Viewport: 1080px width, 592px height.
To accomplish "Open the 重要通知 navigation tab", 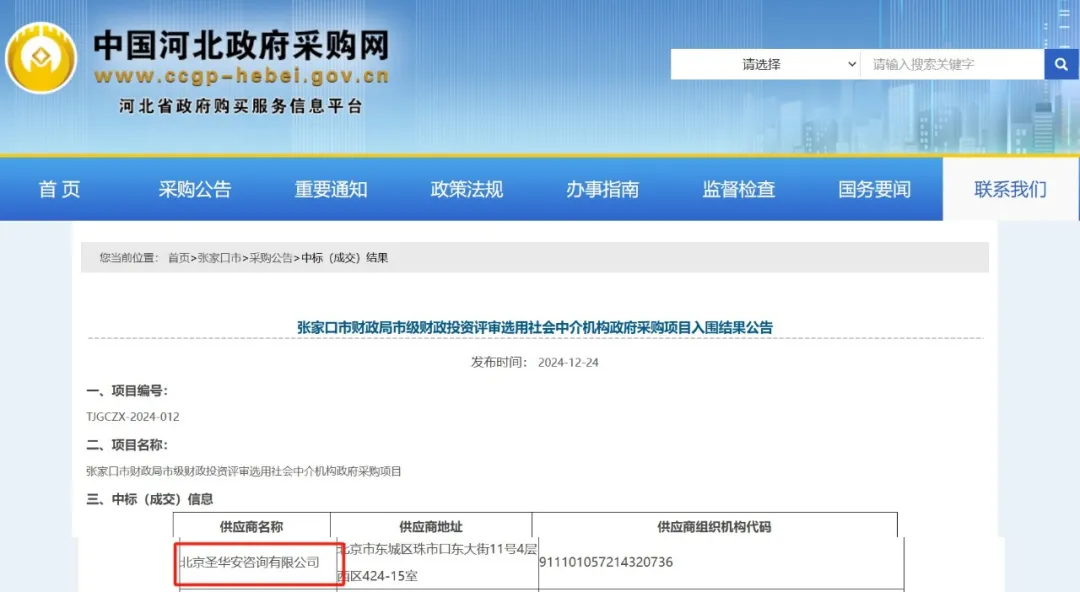I will 331,190.
